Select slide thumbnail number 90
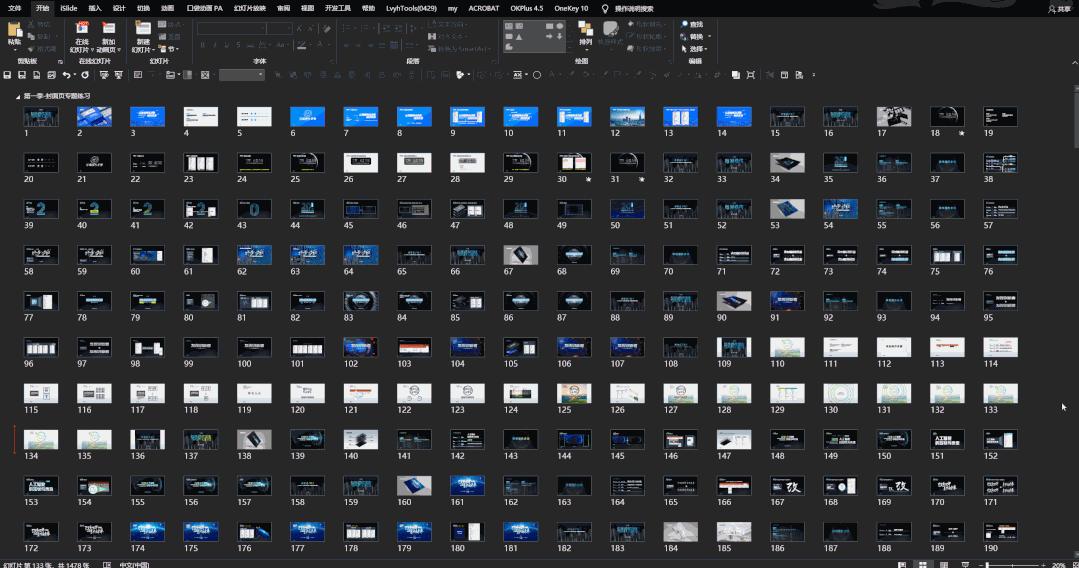This screenshot has height=568, width=1079. tap(734, 301)
